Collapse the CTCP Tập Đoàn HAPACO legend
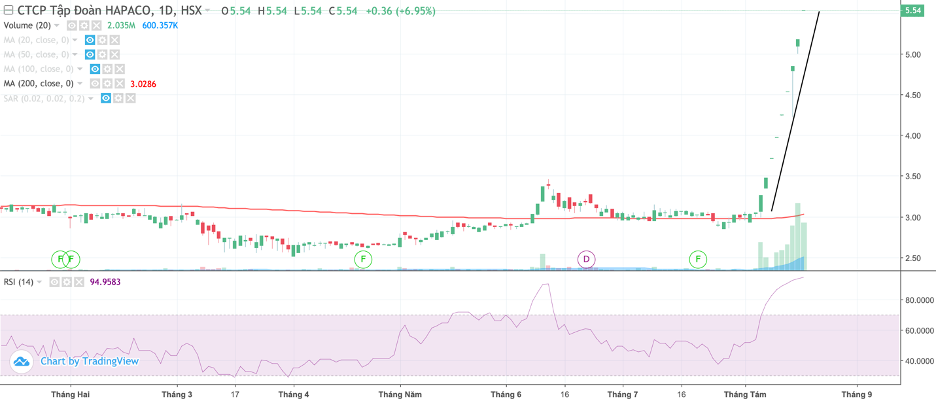The height and width of the screenshot is (400, 936). click(9, 10)
